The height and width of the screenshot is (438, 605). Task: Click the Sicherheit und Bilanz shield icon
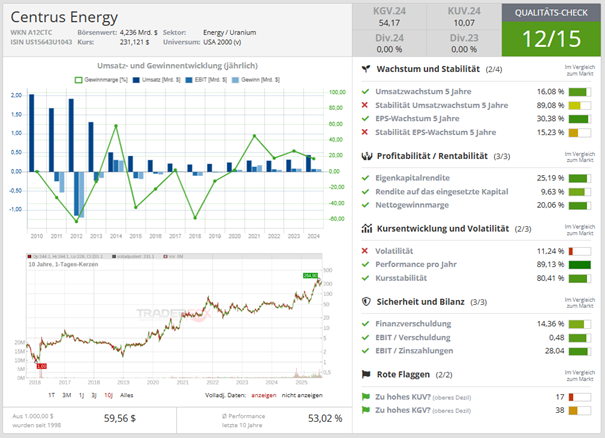point(366,302)
